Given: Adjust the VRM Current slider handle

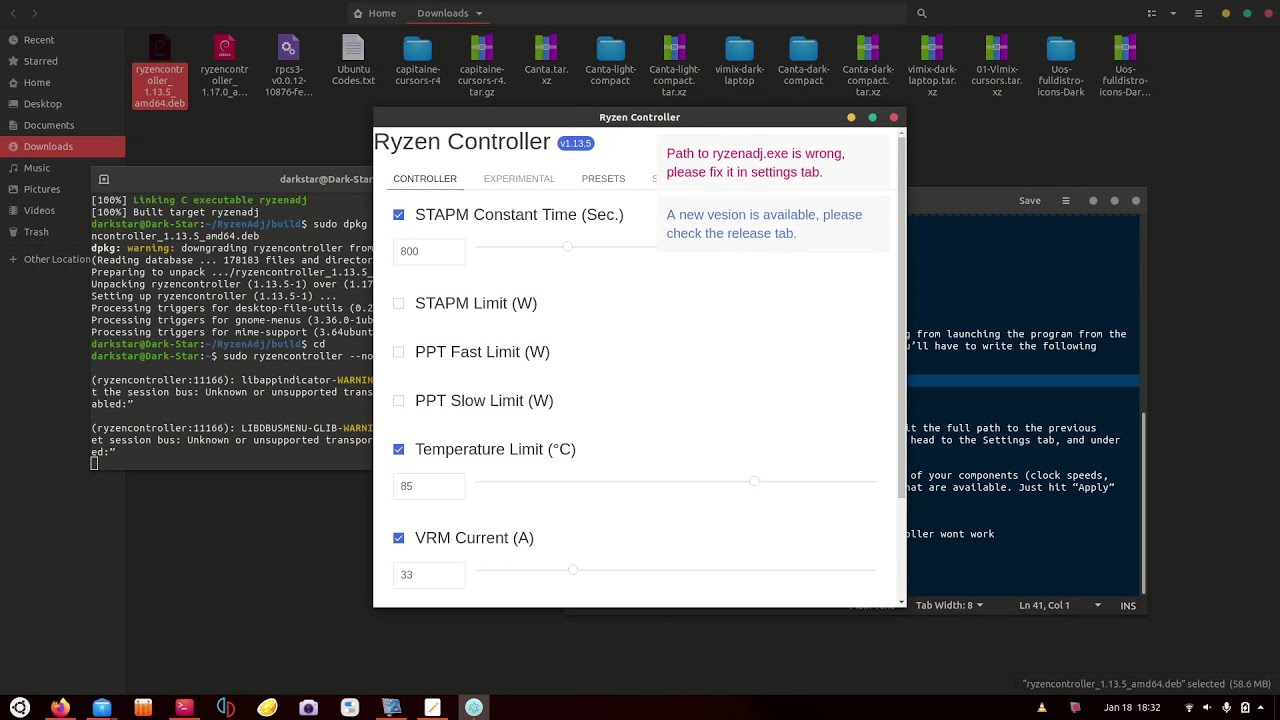Looking at the screenshot, I should pos(572,570).
